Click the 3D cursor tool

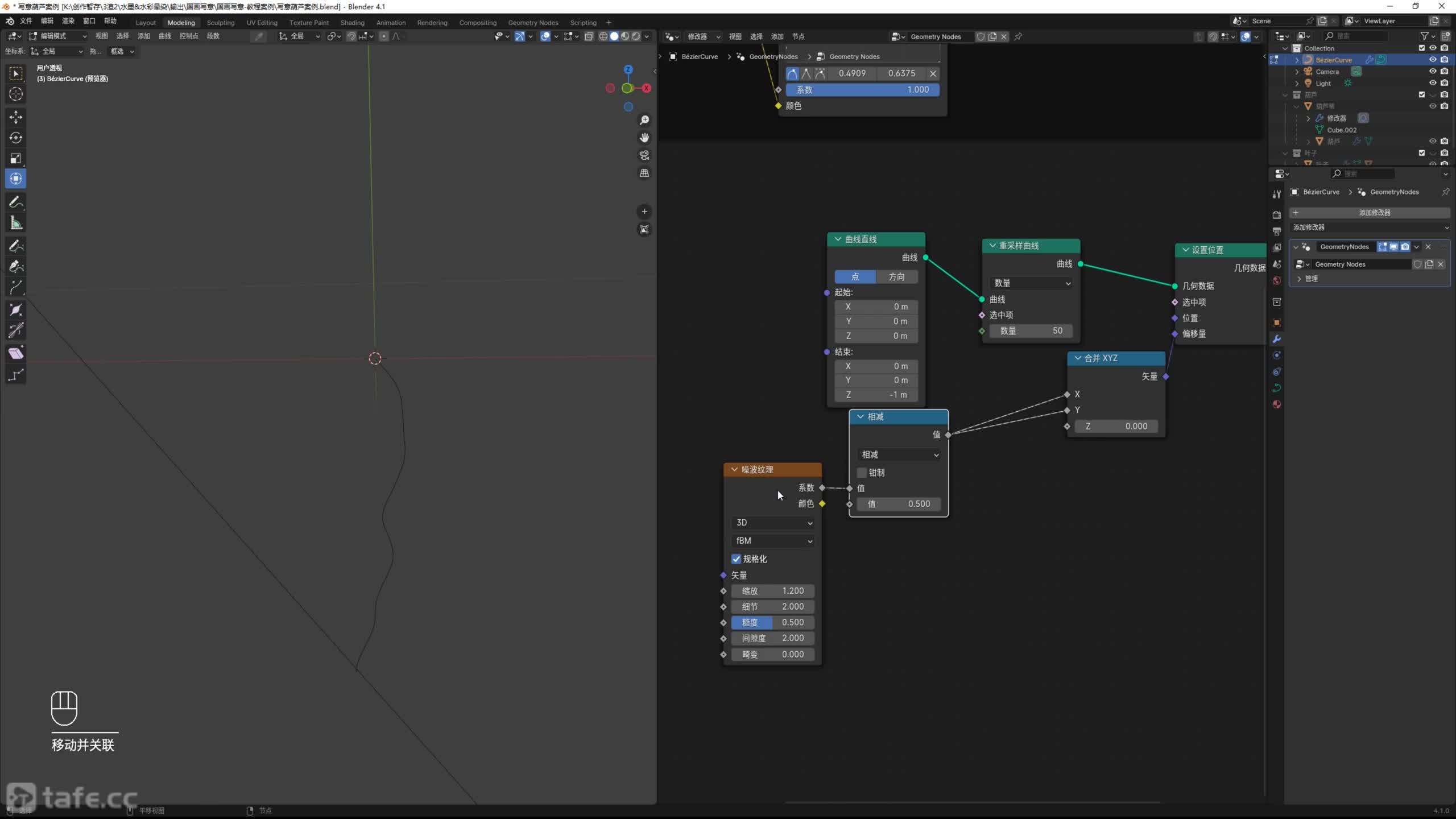tap(15, 94)
